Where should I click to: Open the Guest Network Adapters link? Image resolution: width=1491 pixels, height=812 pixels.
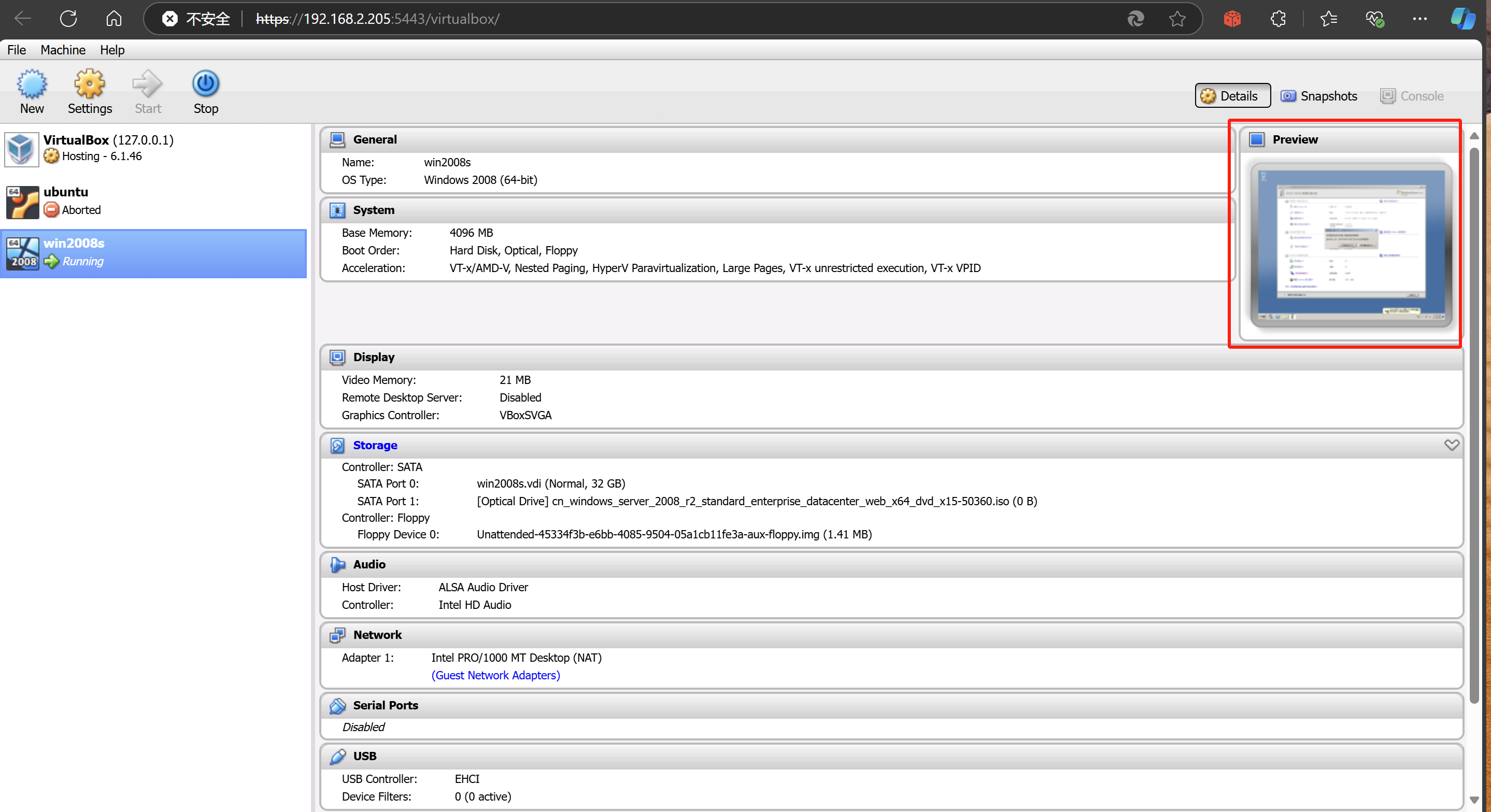pos(495,675)
